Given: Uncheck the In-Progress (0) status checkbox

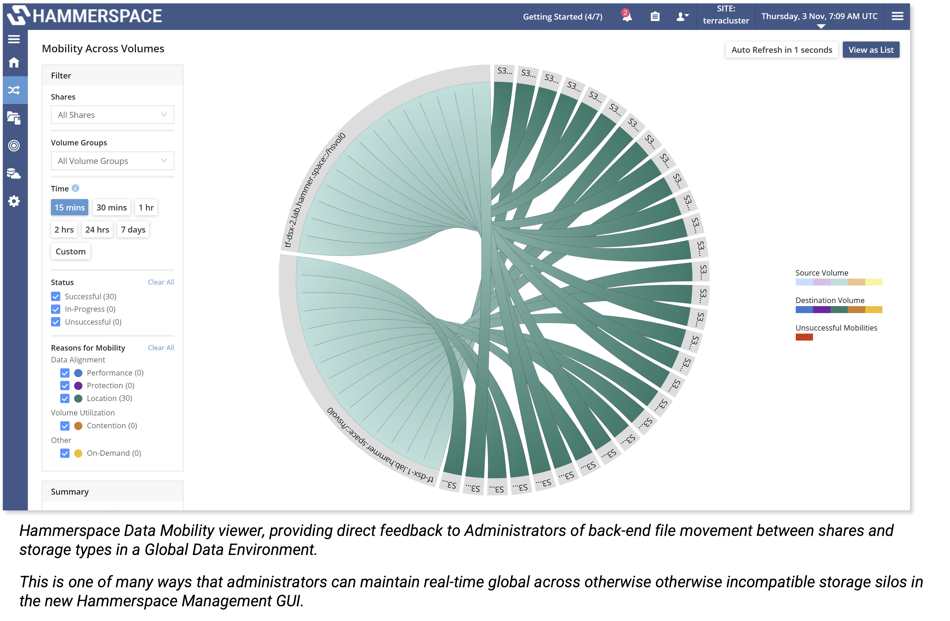Looking at the screenshot, I should pyautogui.click(x=56, y=309).
